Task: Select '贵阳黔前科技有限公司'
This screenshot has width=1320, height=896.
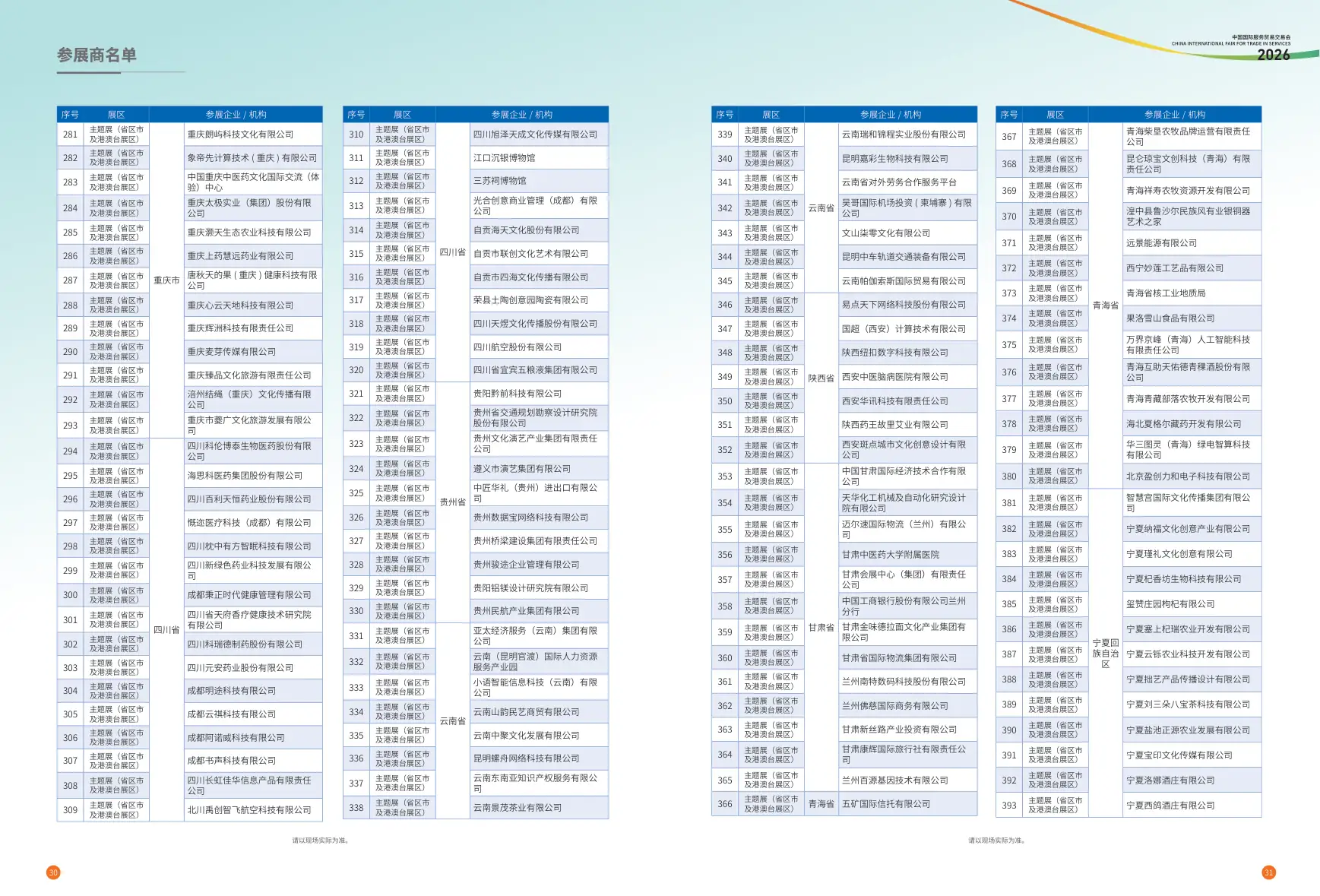Action: point(518,394)
